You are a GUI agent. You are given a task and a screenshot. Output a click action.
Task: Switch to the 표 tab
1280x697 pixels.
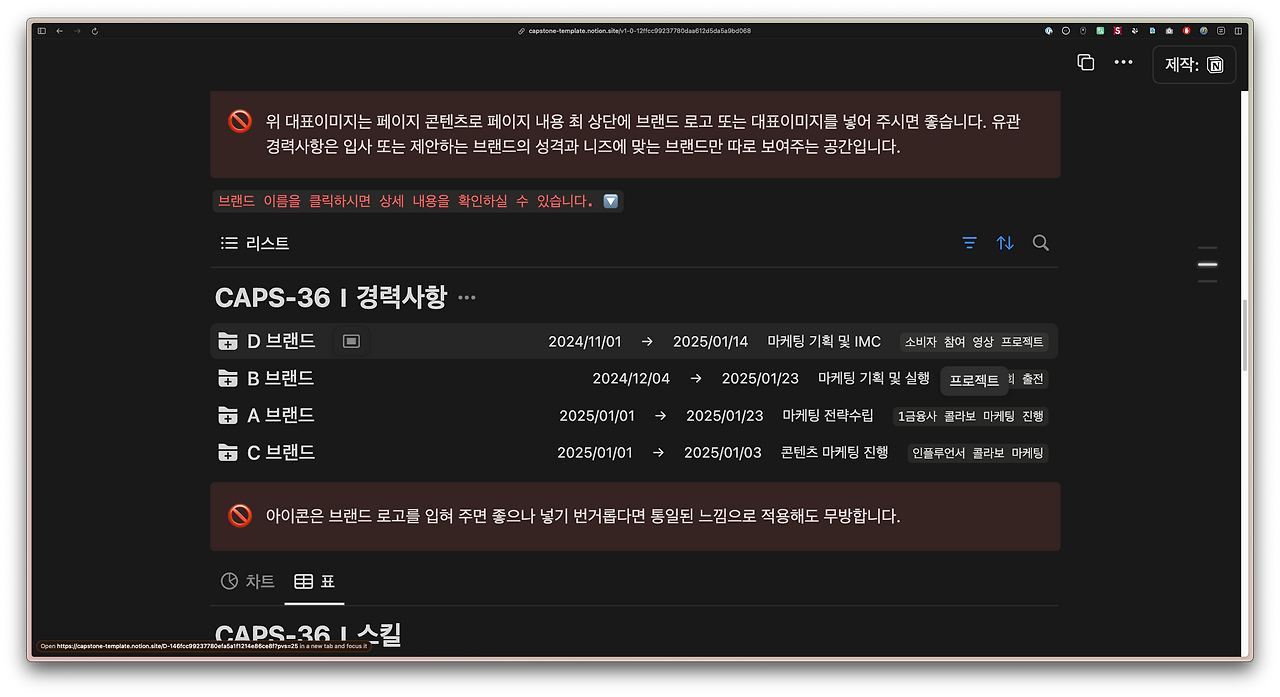(x=315, y=581)
